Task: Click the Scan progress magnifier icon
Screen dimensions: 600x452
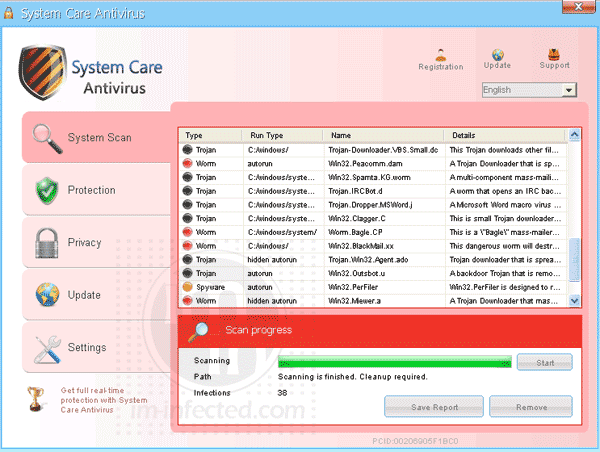Action: (x=199, y=331)
